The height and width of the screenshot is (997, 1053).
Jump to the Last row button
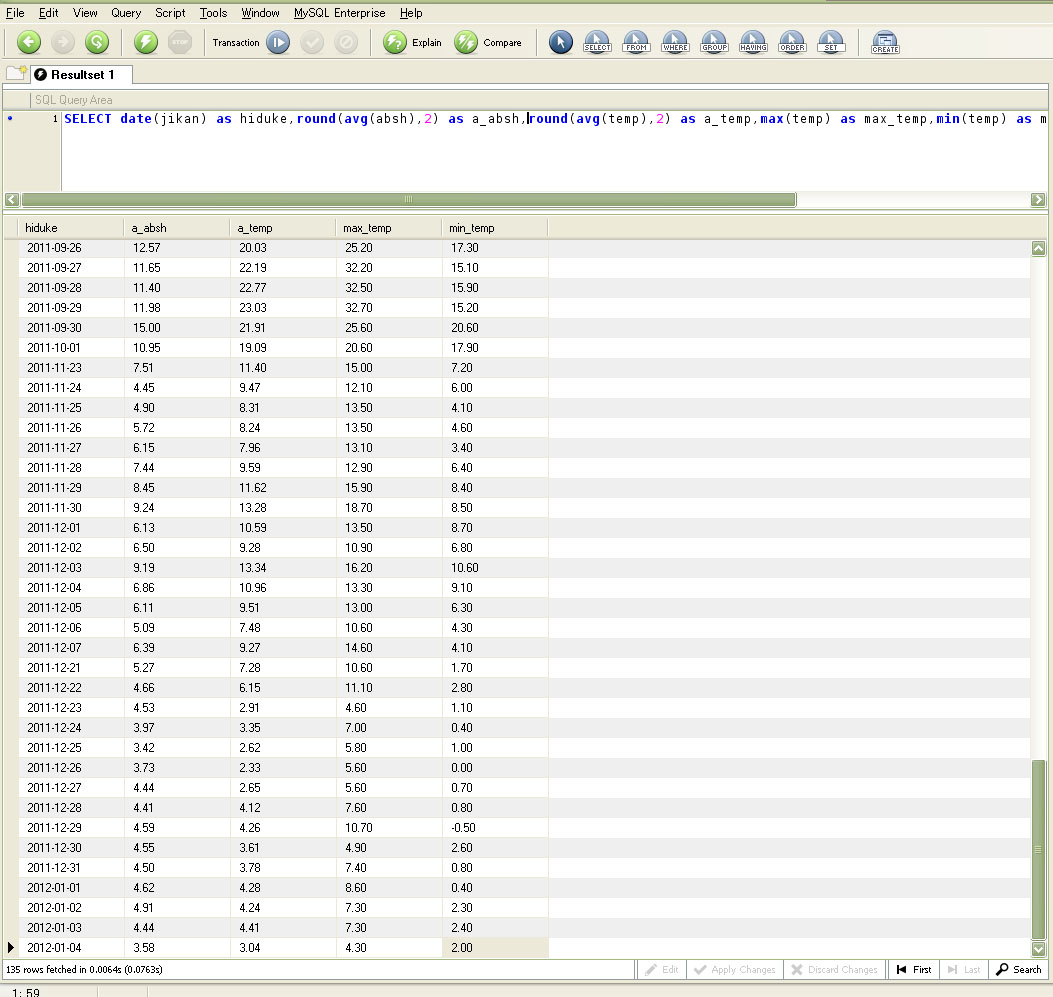[x=964, y=969]
